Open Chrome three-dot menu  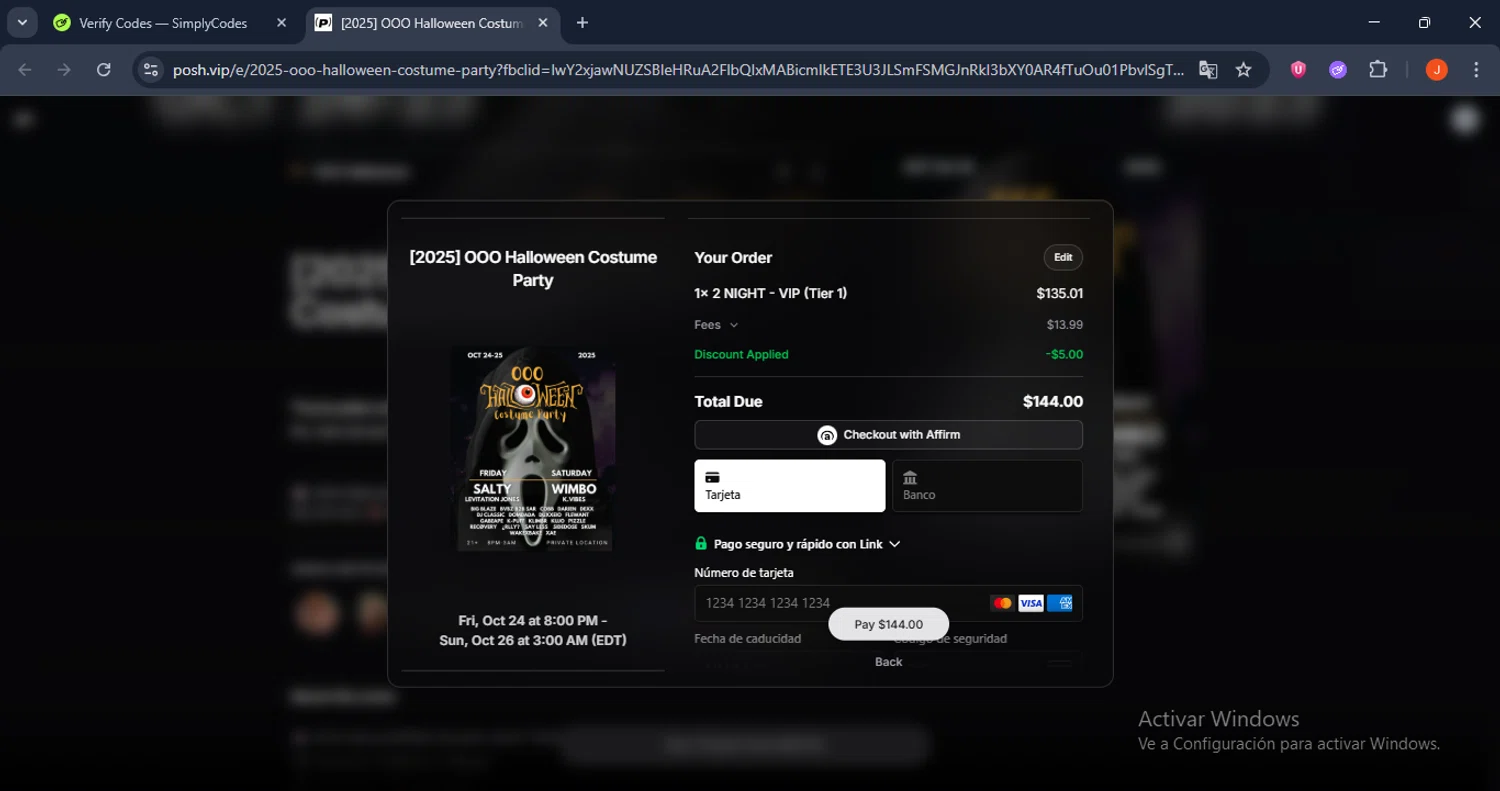tap(1476, 69)
